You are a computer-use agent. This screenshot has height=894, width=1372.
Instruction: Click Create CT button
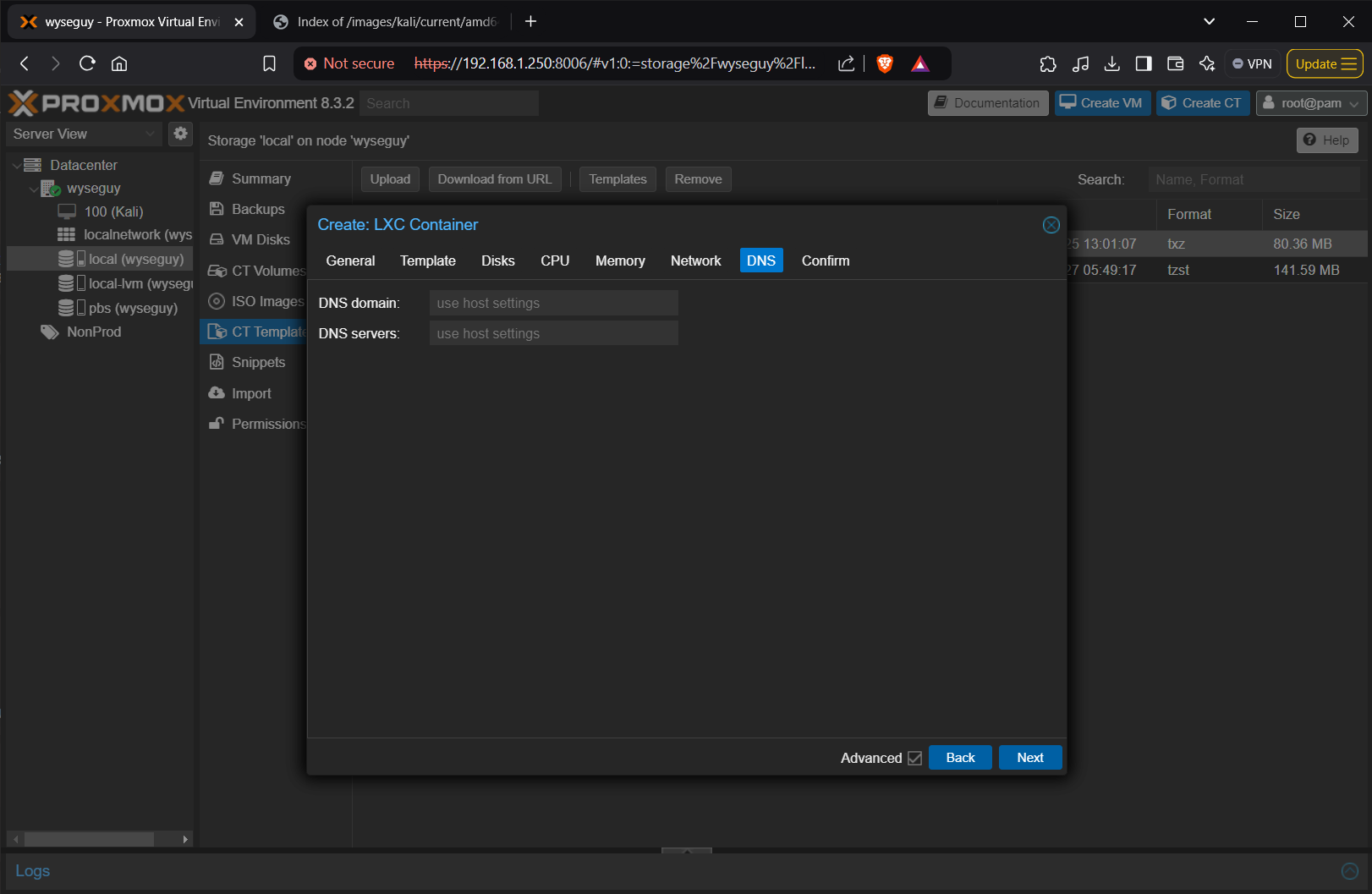pyautogui.click(x=1203, y=103)
